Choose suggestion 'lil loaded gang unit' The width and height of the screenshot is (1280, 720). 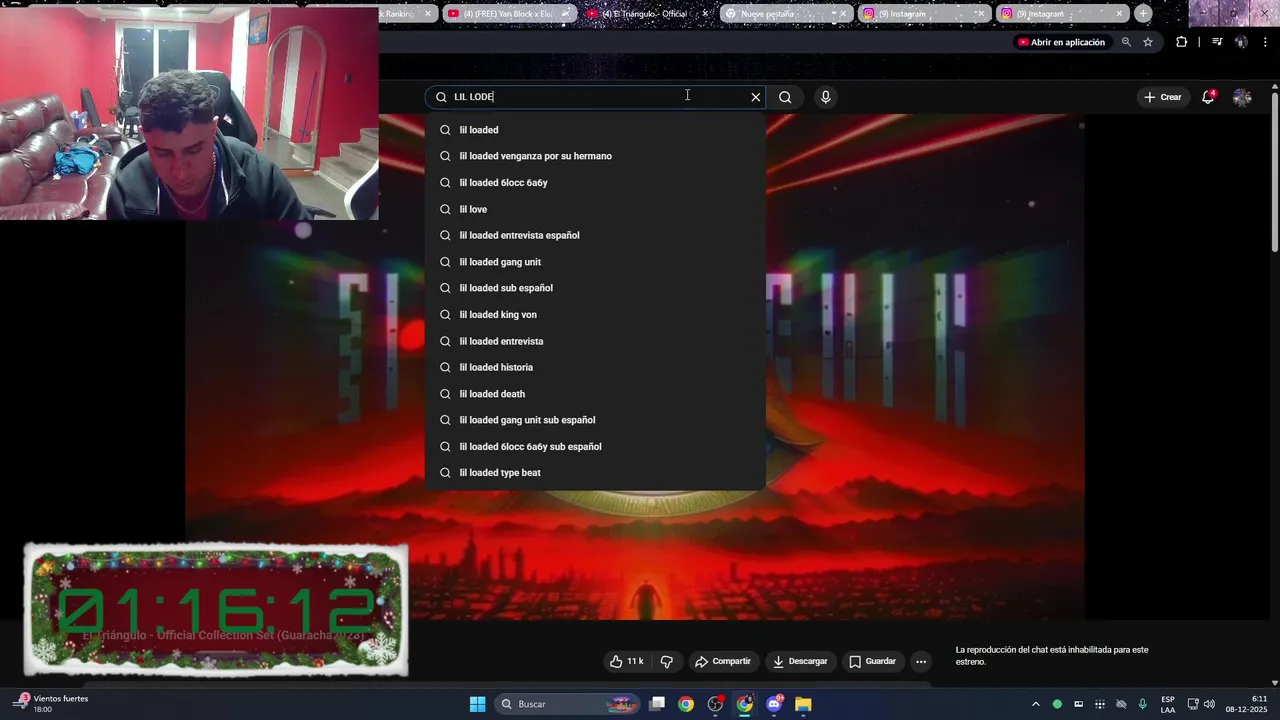pos(596,262)
